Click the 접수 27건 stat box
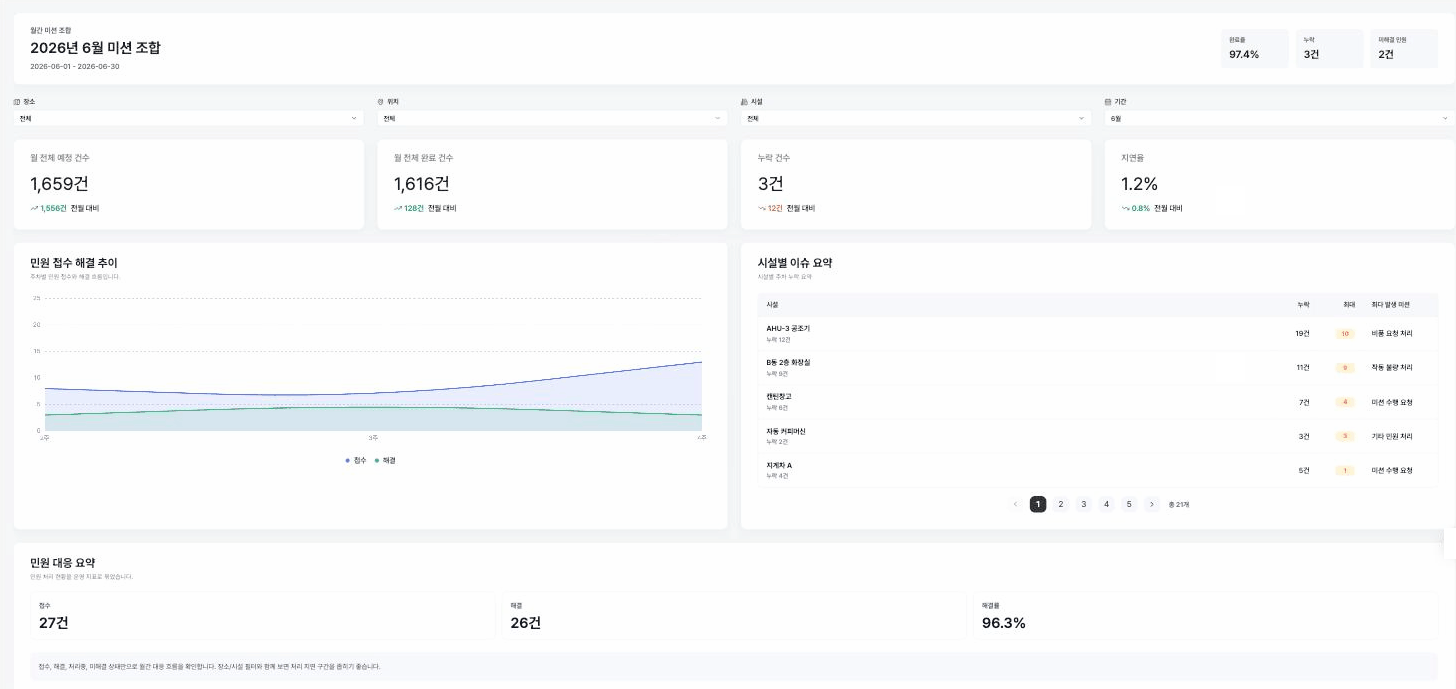Image resolution: width=1456 pixels, height=689 pixels. click(x=262, y=615)
